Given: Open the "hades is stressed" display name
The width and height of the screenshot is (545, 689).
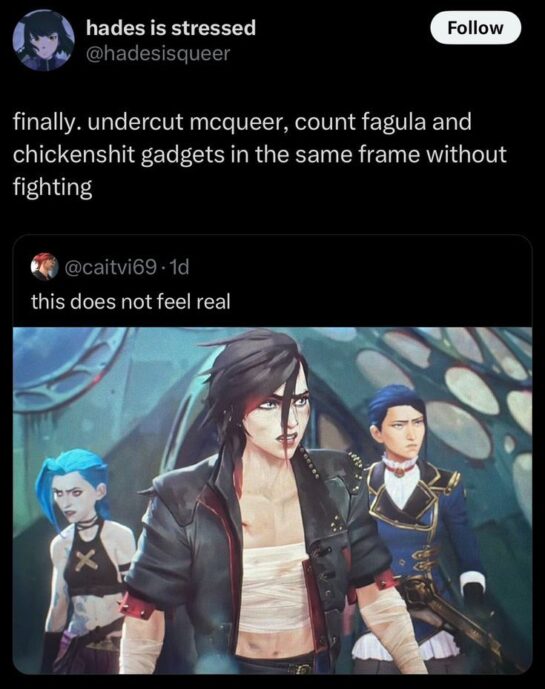Looking at the screenshot, I should click(x=171, y=28).
